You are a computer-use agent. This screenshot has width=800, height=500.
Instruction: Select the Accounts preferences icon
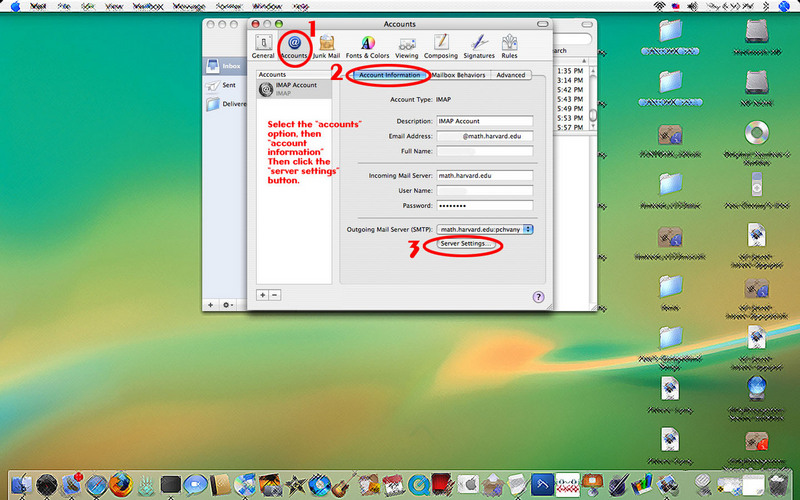tap(294, 46)
